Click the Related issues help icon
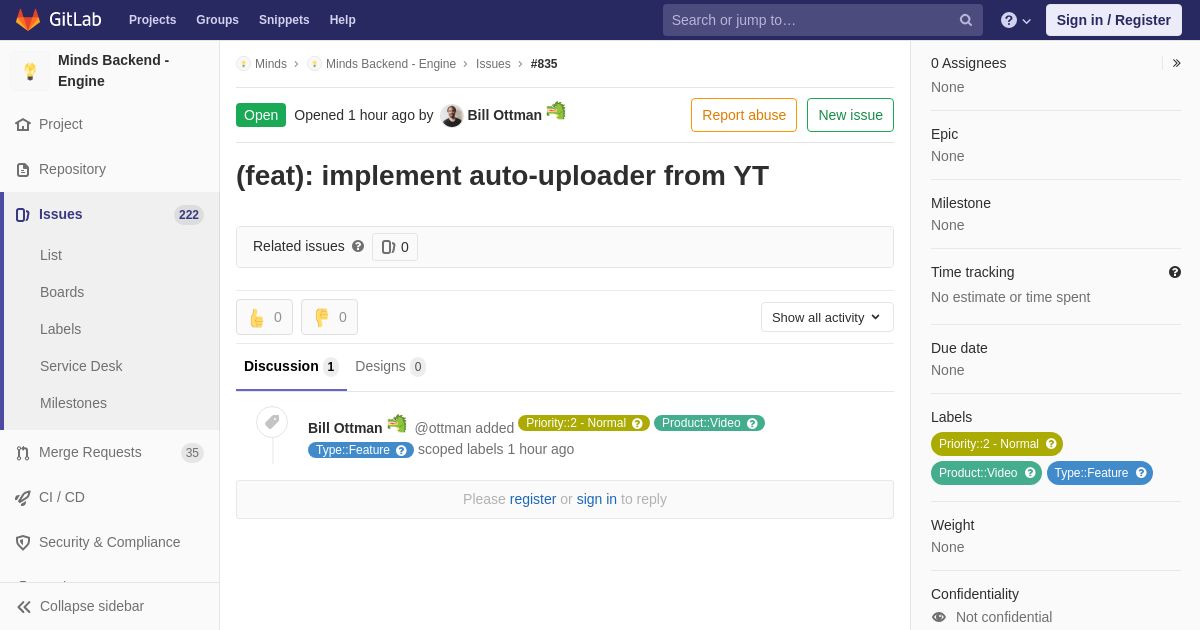This screenshot has width=1200, height=630. 358,246
